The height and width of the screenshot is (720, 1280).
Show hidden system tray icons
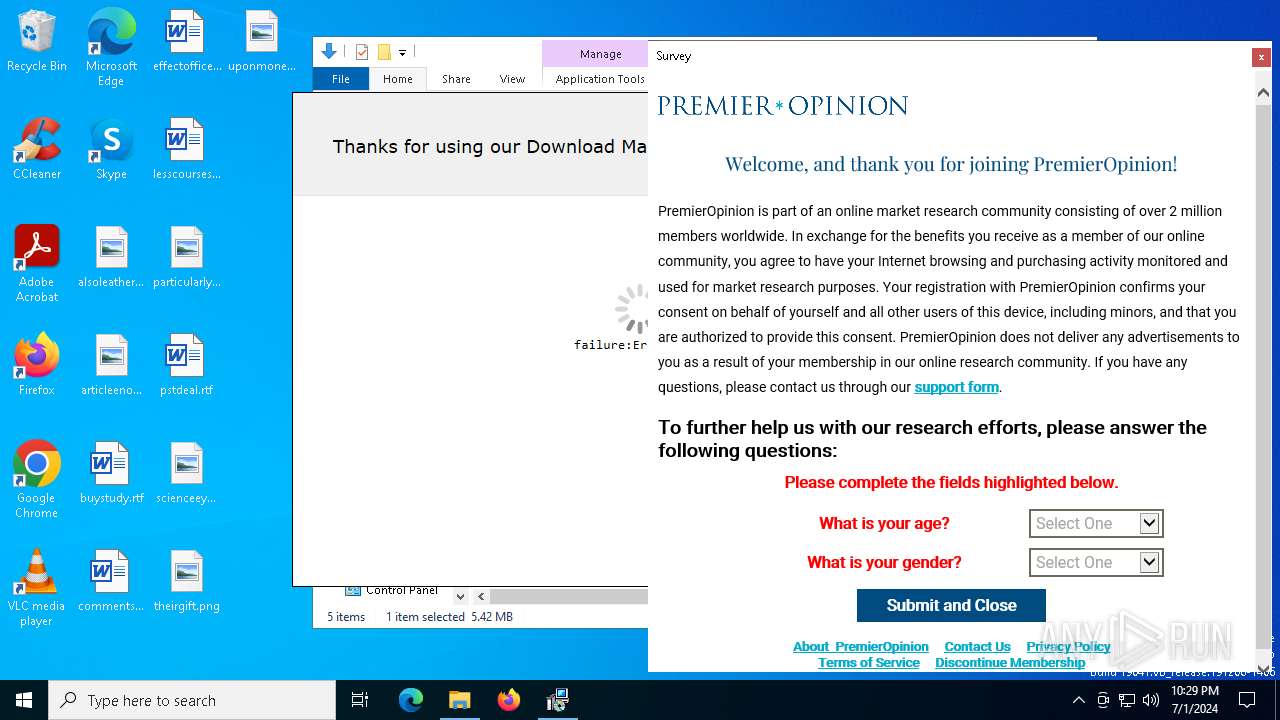(1079, 700)
